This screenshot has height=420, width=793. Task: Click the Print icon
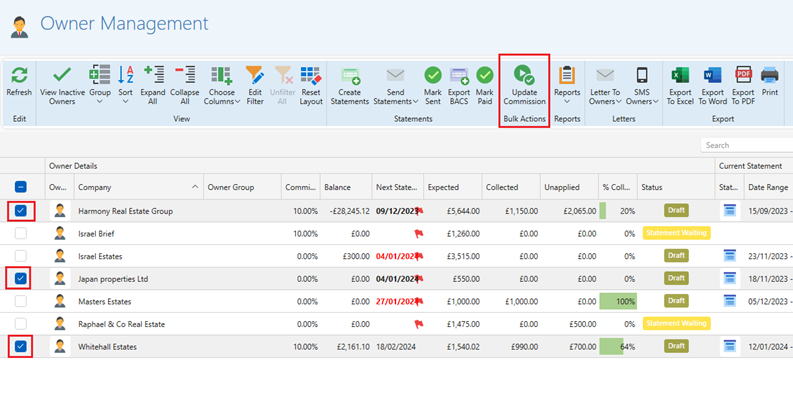coord(769,76)
